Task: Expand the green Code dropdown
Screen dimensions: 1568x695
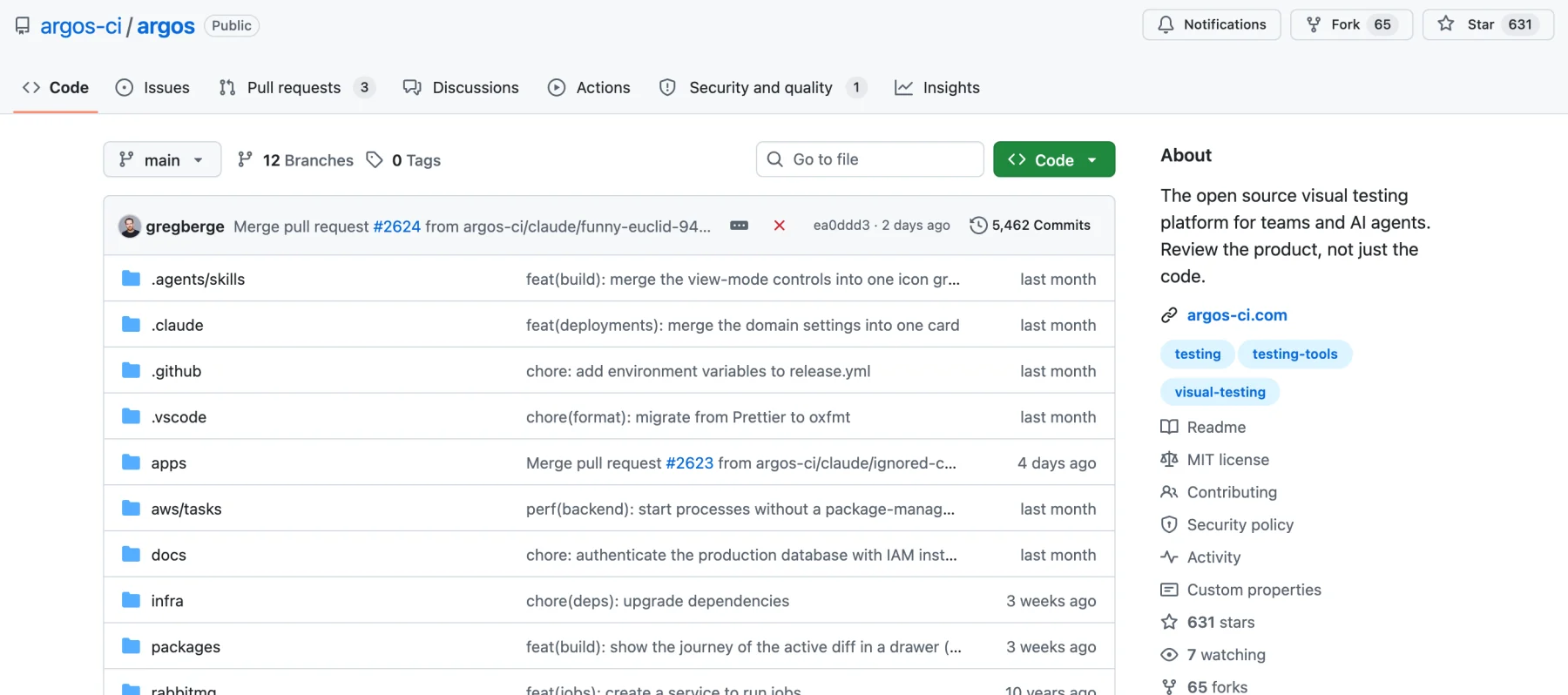Action: [1054, 159]
